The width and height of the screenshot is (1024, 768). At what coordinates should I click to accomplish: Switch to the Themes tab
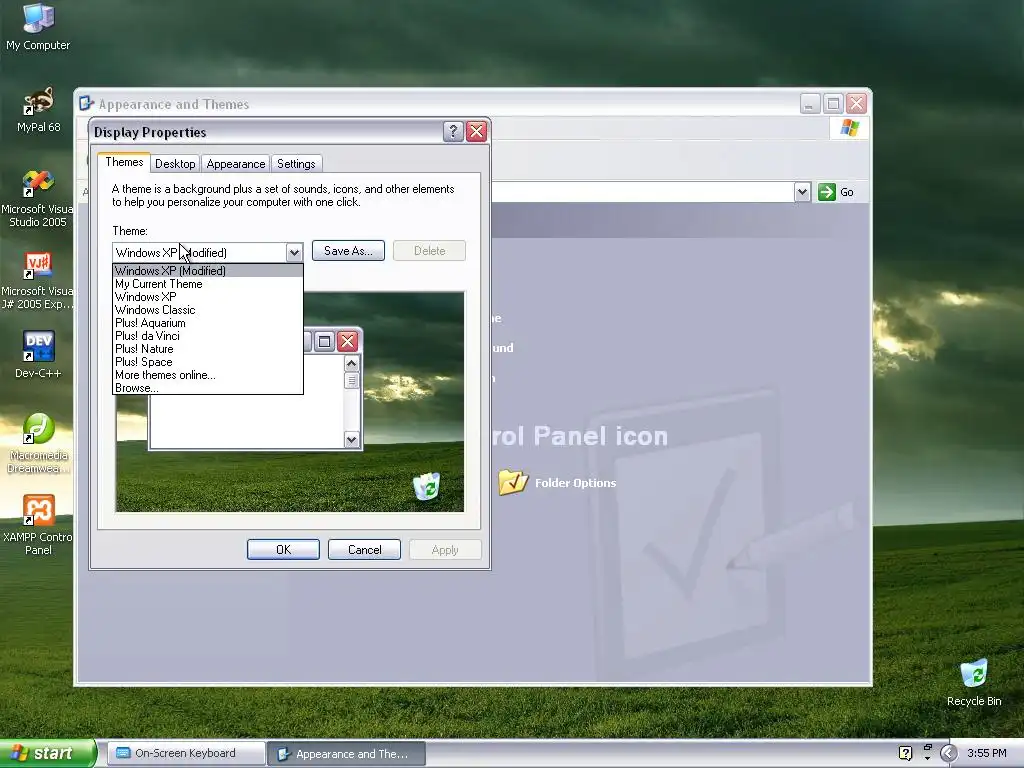pos(124,162)
